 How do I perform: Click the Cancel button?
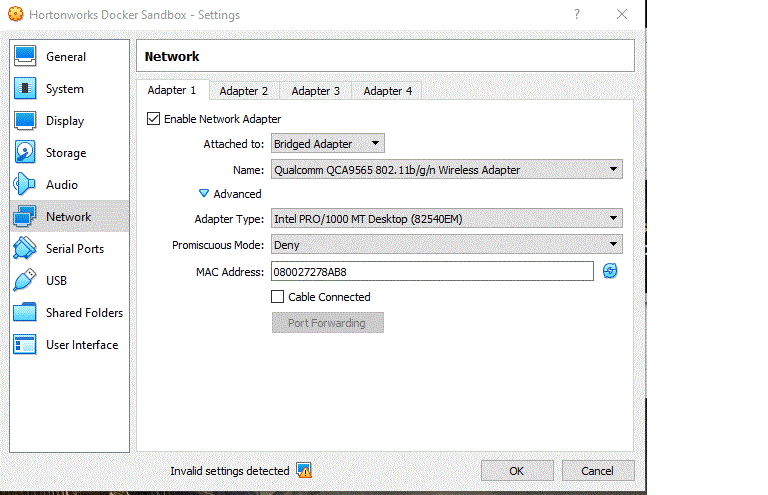coord(598,471)
